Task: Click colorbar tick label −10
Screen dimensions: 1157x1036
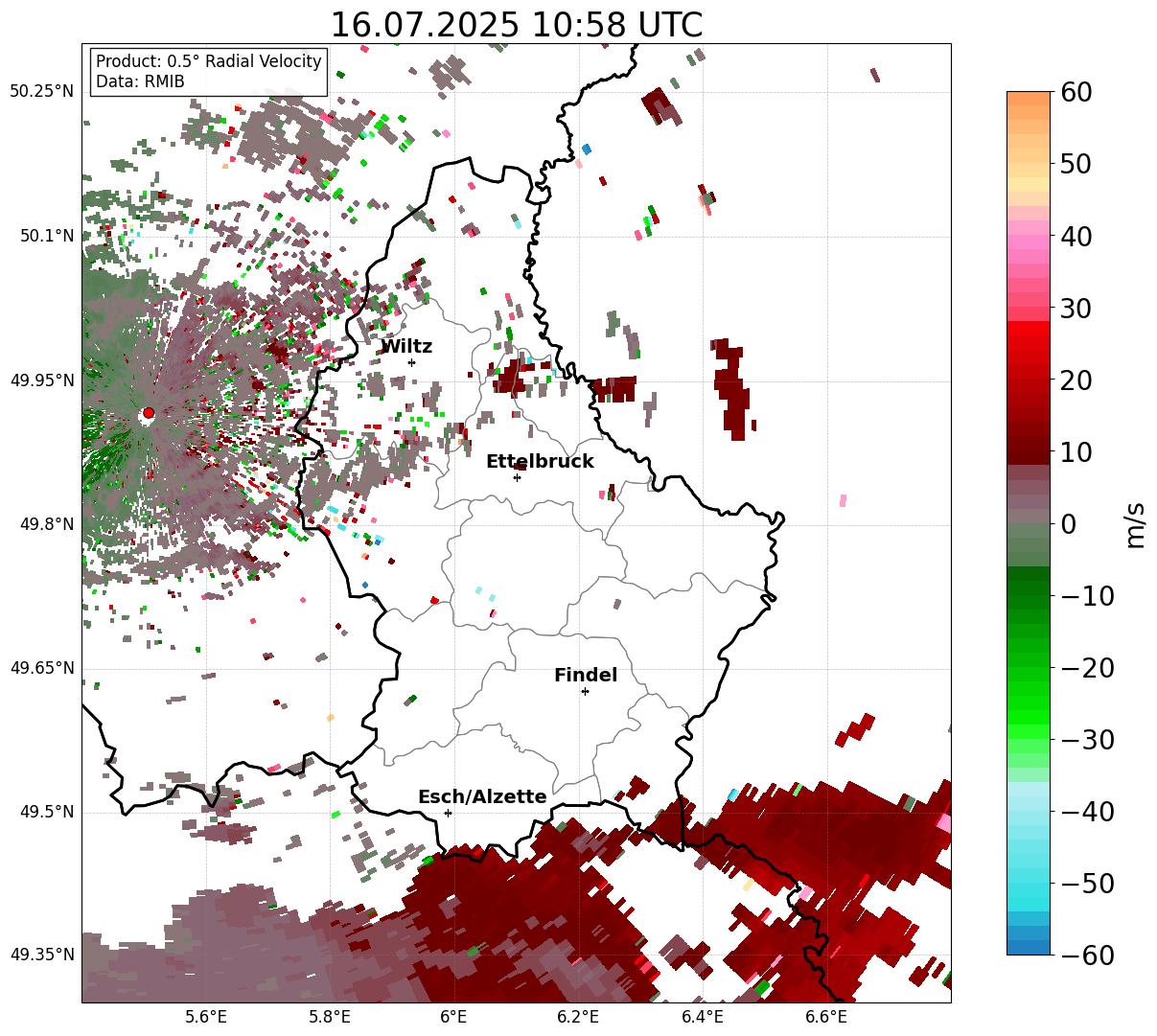Action: click(x=1088, y=595)
